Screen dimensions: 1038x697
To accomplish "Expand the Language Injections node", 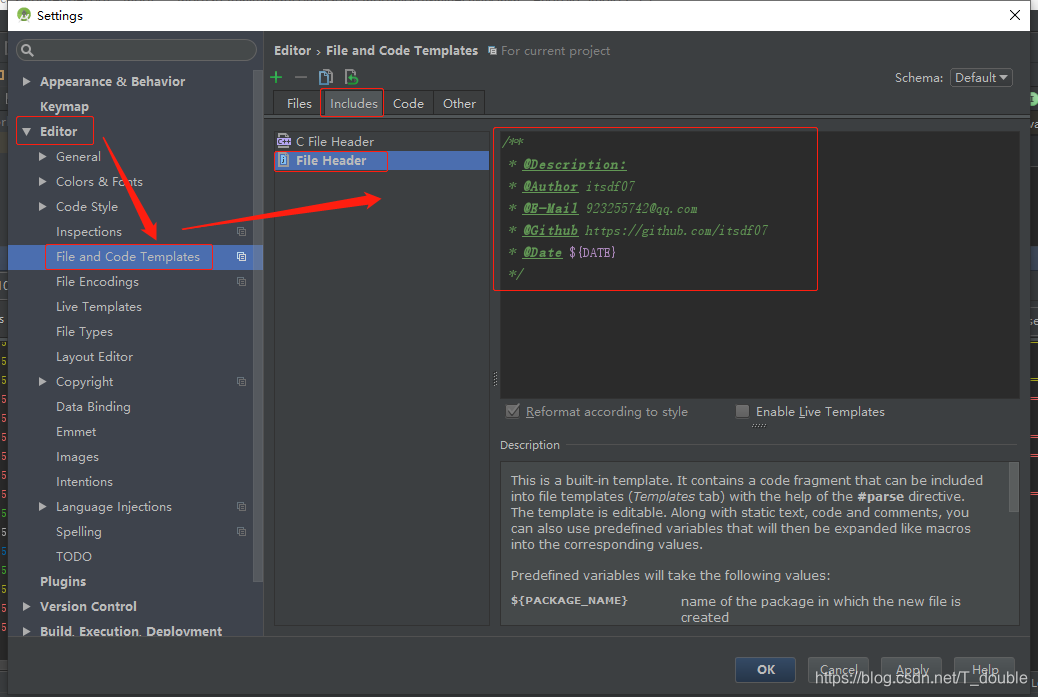I will (x=43, y=506).
